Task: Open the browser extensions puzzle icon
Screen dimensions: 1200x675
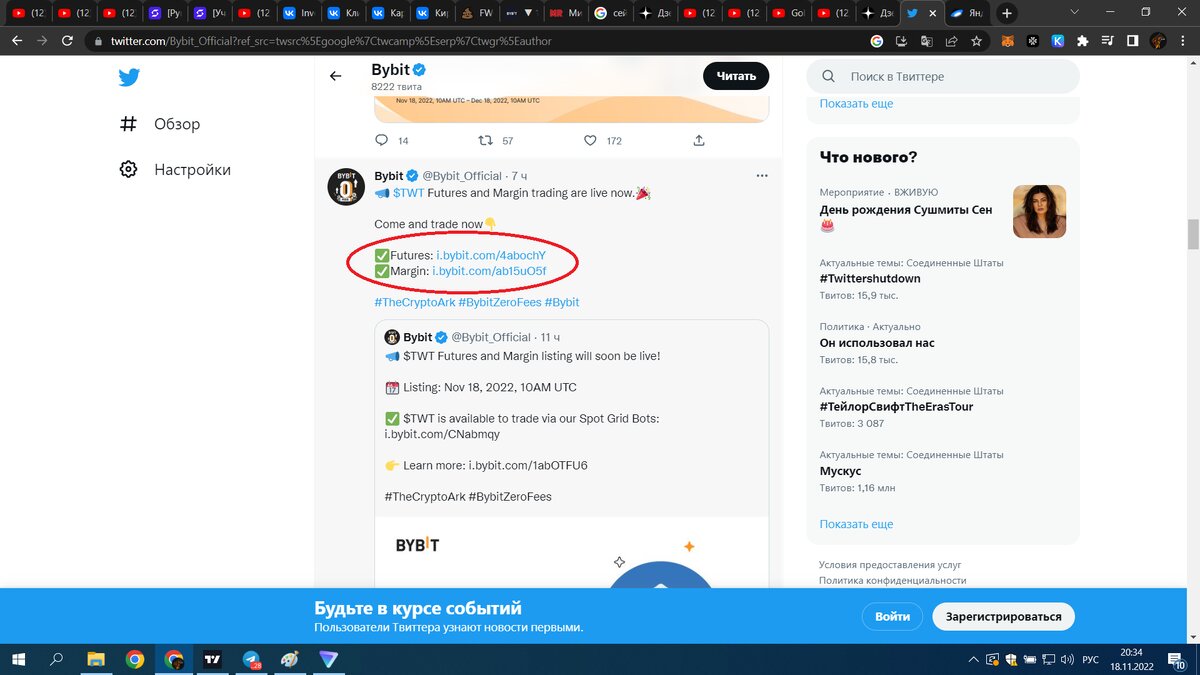Action: (x=1084, y=41)
